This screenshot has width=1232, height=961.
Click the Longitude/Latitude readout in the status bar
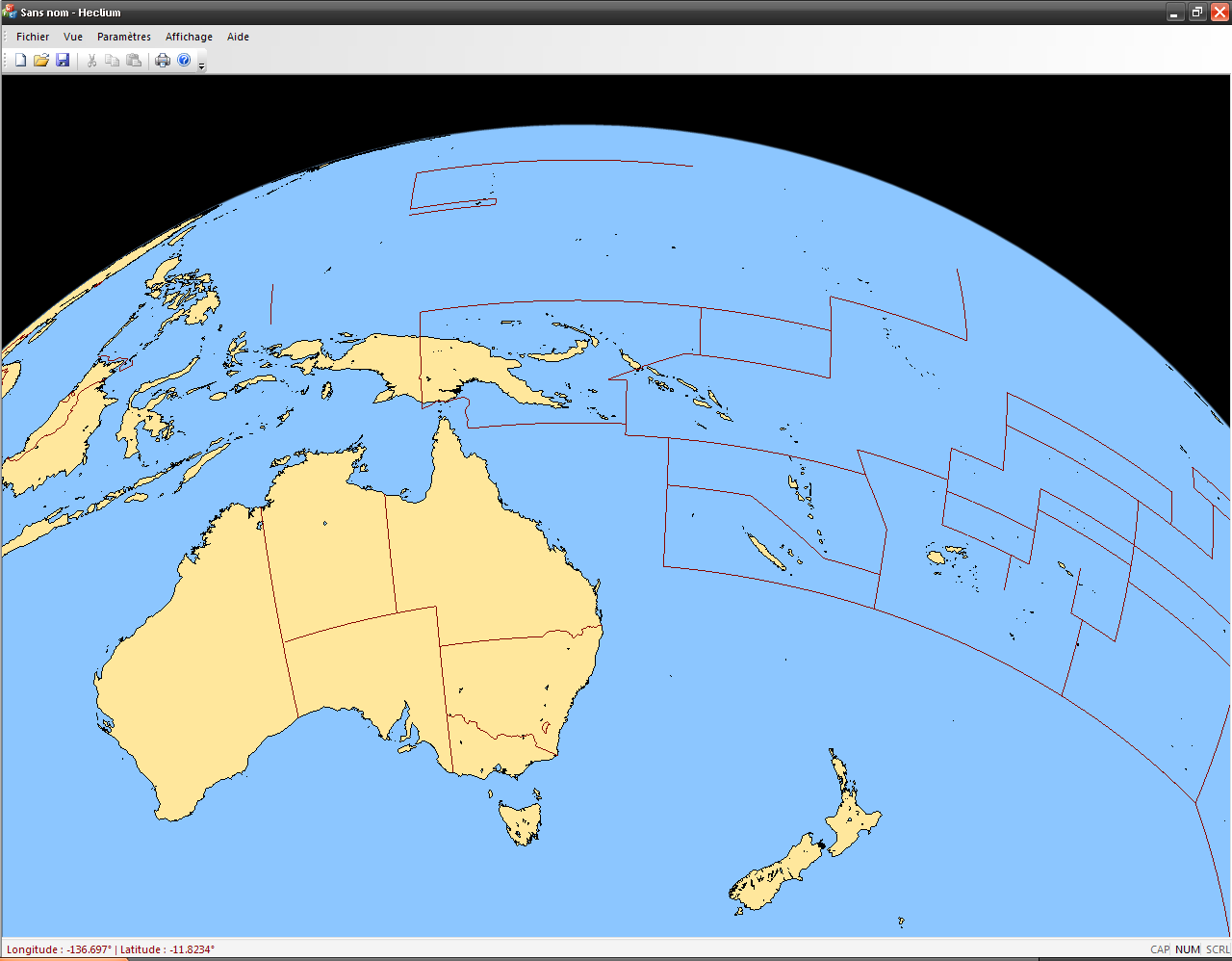(111, 949)
